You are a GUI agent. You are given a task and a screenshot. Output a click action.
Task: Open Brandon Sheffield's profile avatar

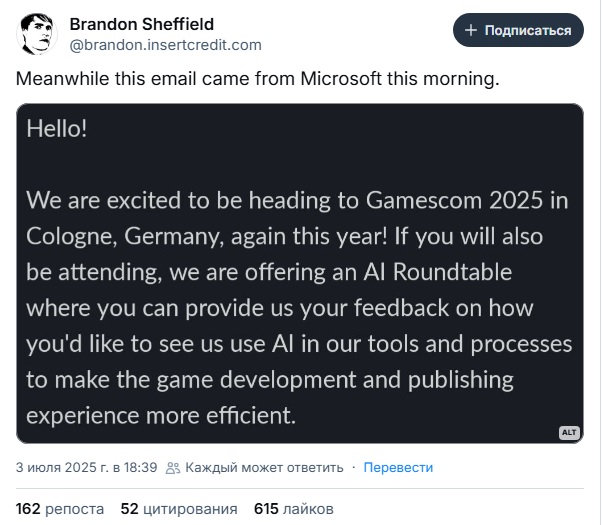(x=37, y=34)
